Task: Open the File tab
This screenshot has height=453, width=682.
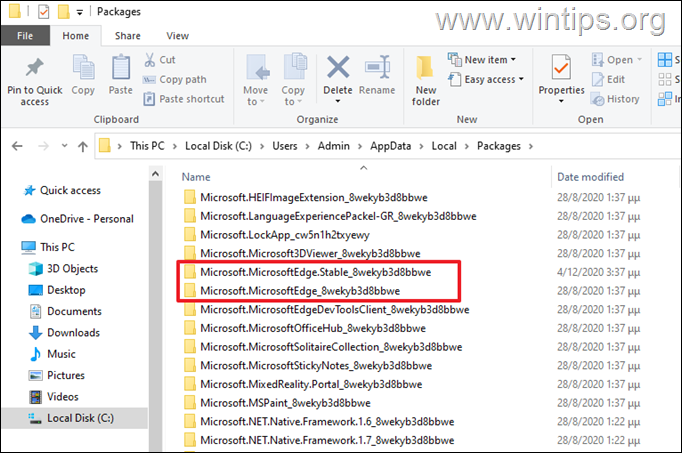Action: pos(25,36)
